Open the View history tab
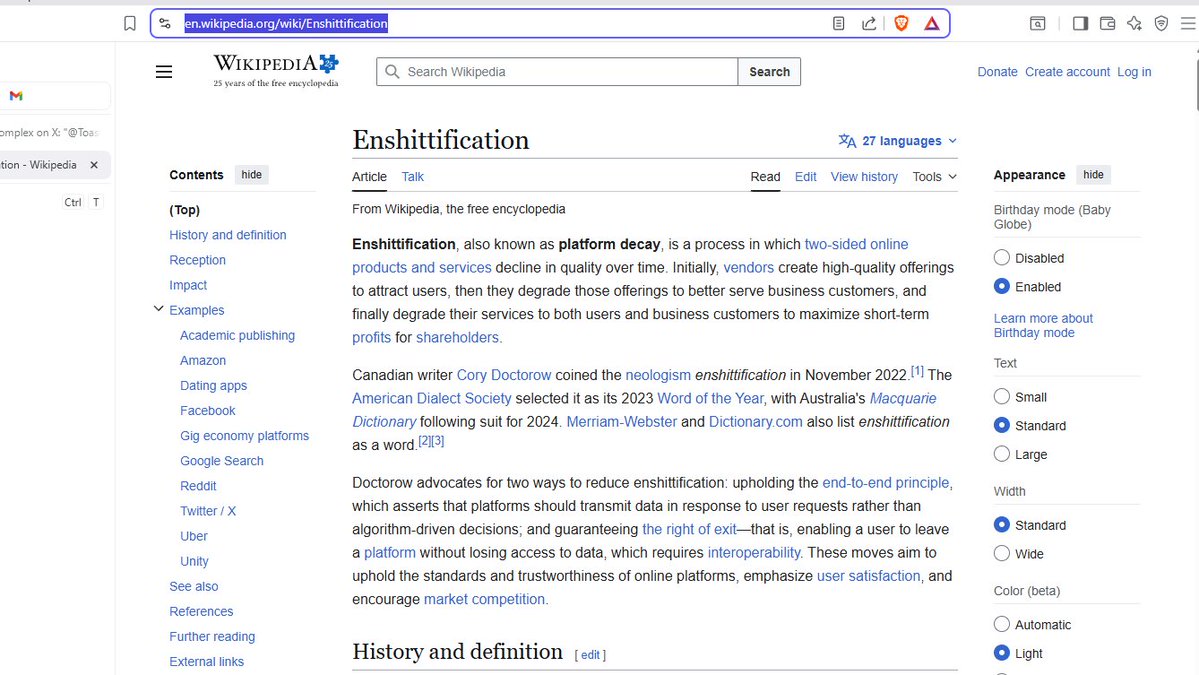The image size is (1199, 675). [x=864, y=177]
